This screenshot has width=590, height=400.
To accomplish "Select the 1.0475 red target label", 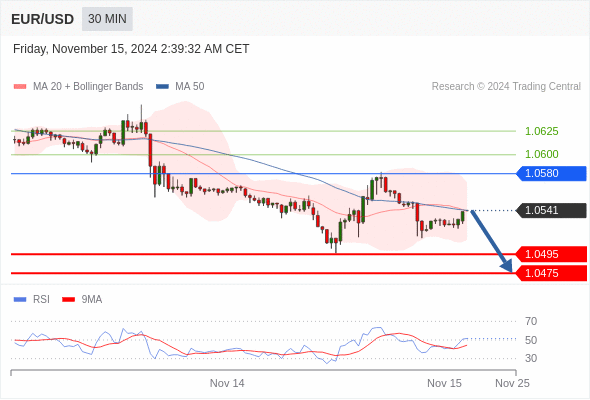I will point(552,273).
